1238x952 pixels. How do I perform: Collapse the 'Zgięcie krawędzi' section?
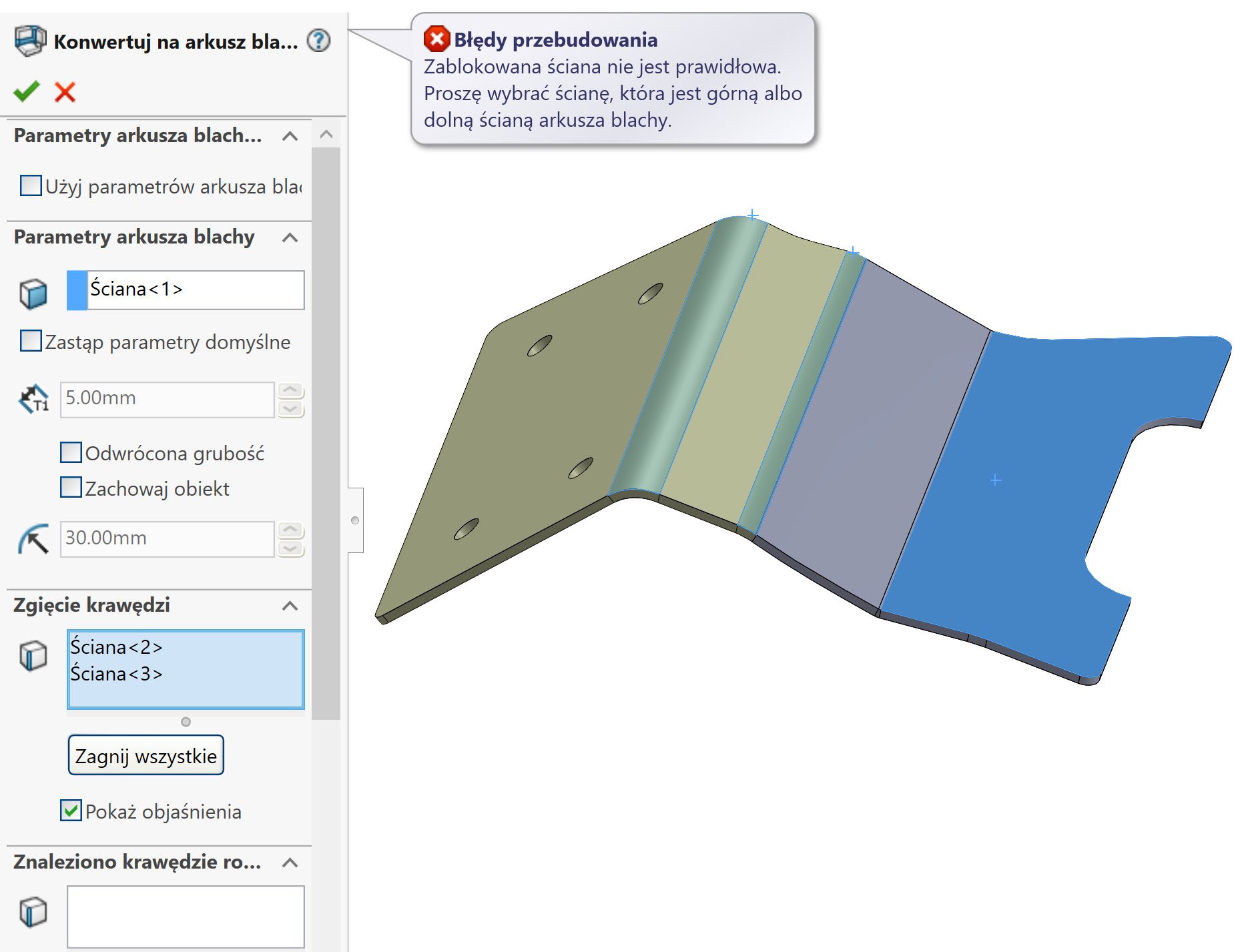click(x=290, y=606)
